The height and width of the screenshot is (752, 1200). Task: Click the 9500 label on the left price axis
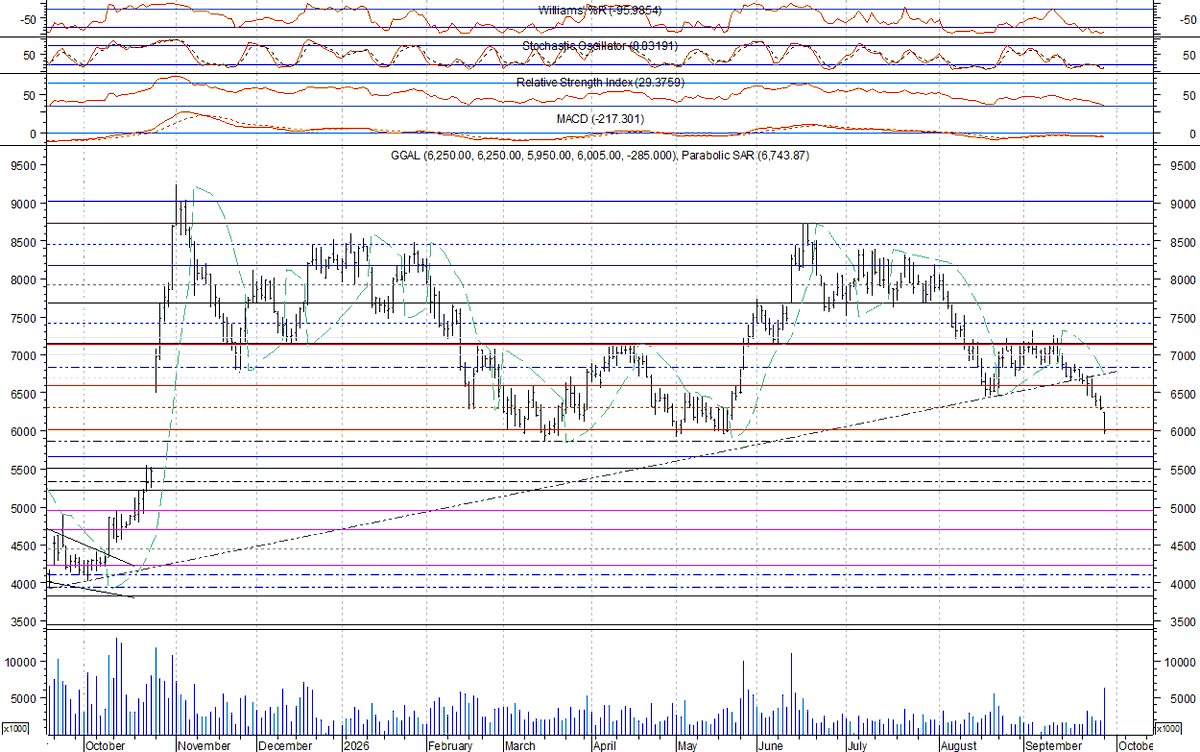coord(24,166)
